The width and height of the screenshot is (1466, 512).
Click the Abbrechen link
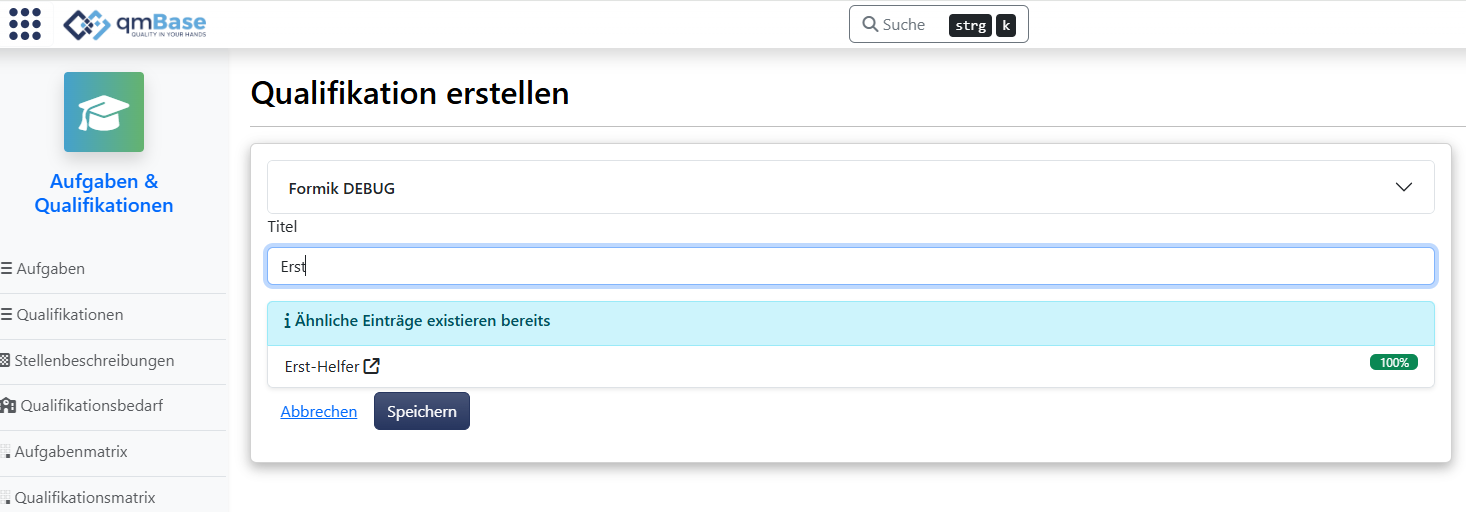coord(318,412)
